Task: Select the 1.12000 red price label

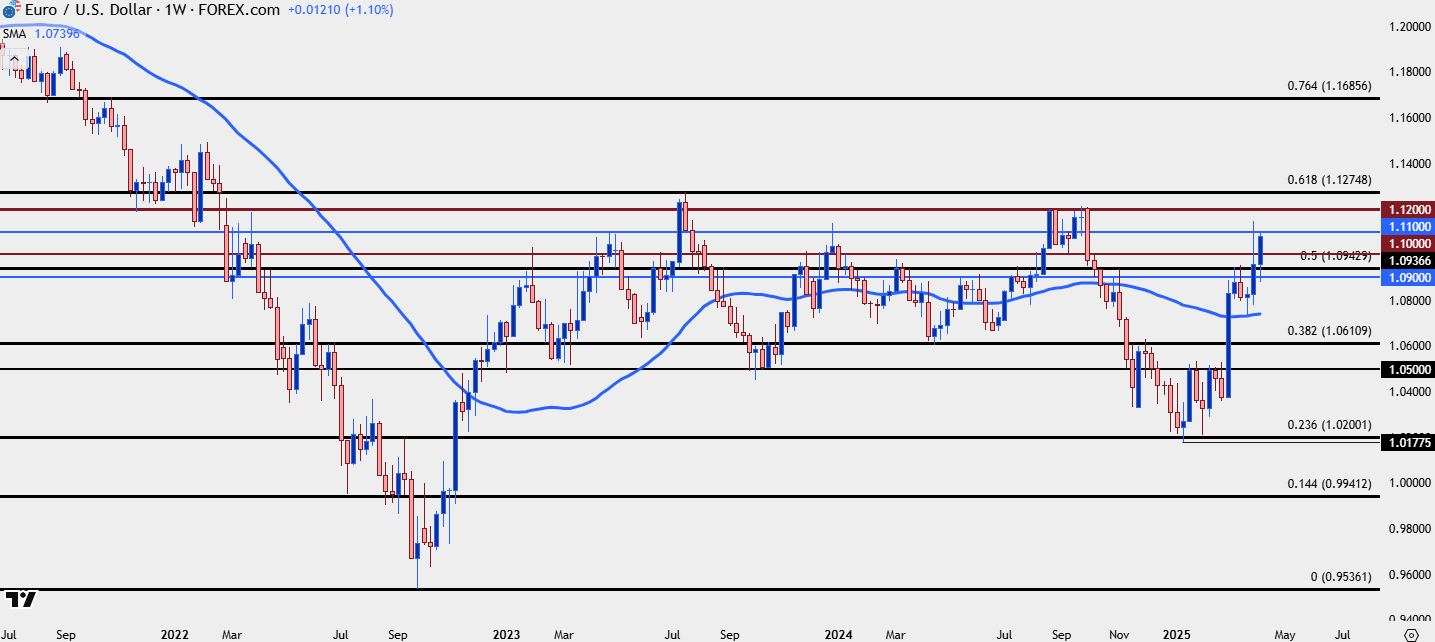Action: click(x=1406, y=209)
